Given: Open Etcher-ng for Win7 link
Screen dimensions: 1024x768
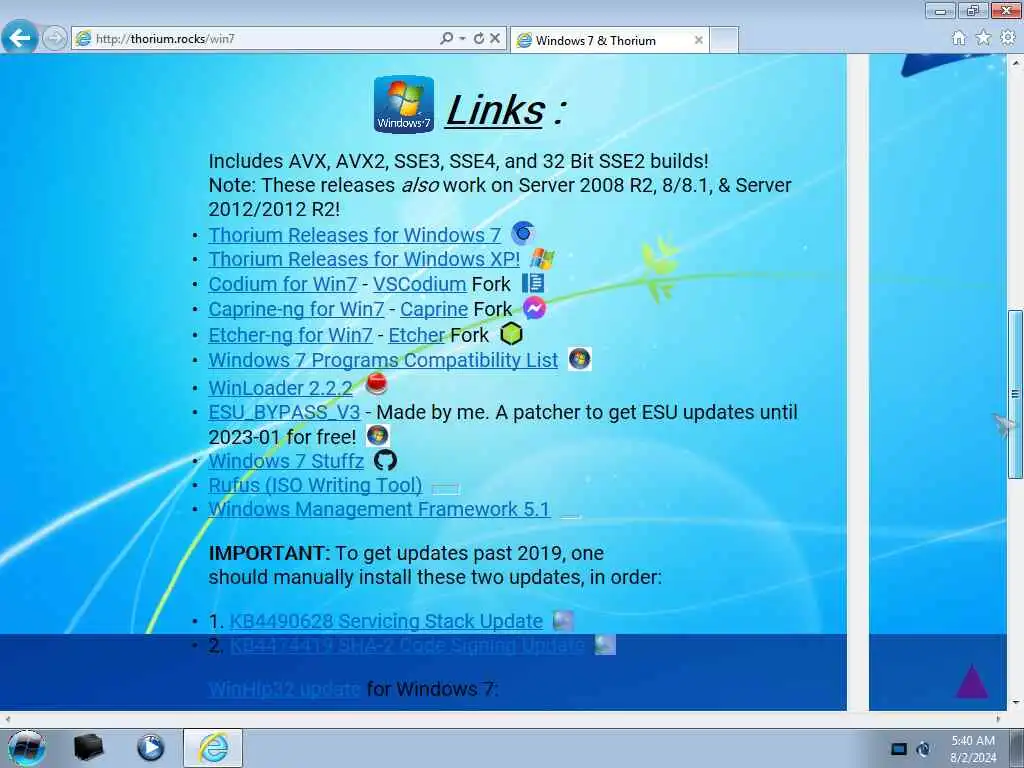Looking at the screenshot, I should (x=291, y=335).
